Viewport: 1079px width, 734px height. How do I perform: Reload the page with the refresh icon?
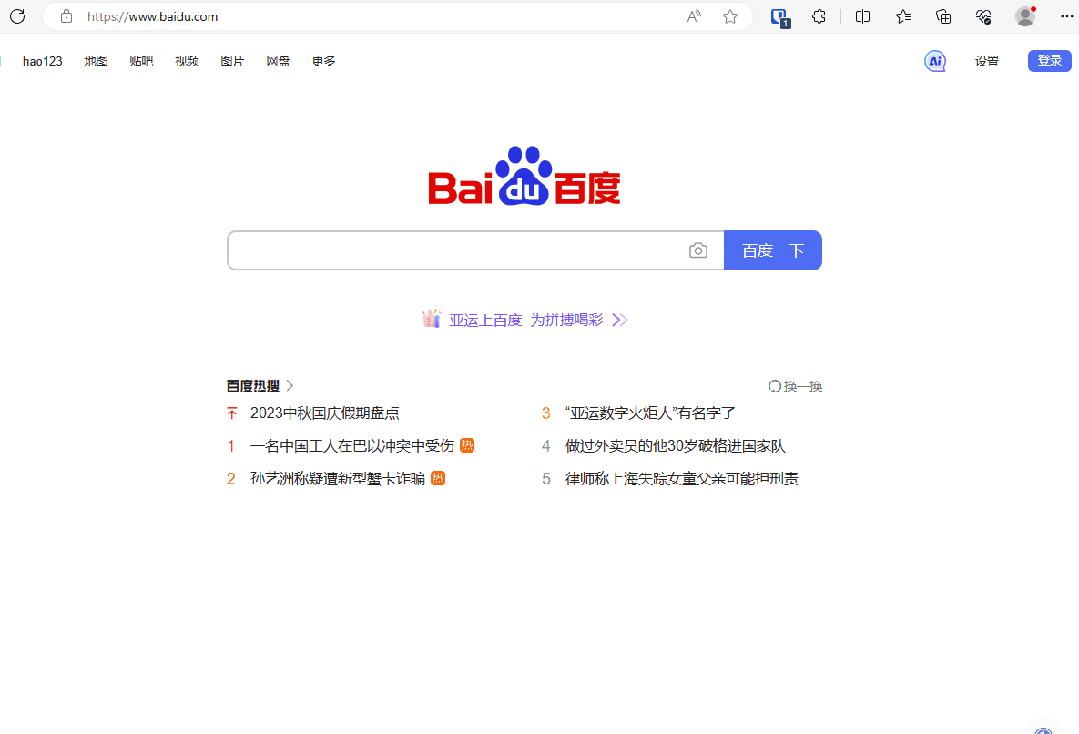pyautogui.click(x=17, y=16)
